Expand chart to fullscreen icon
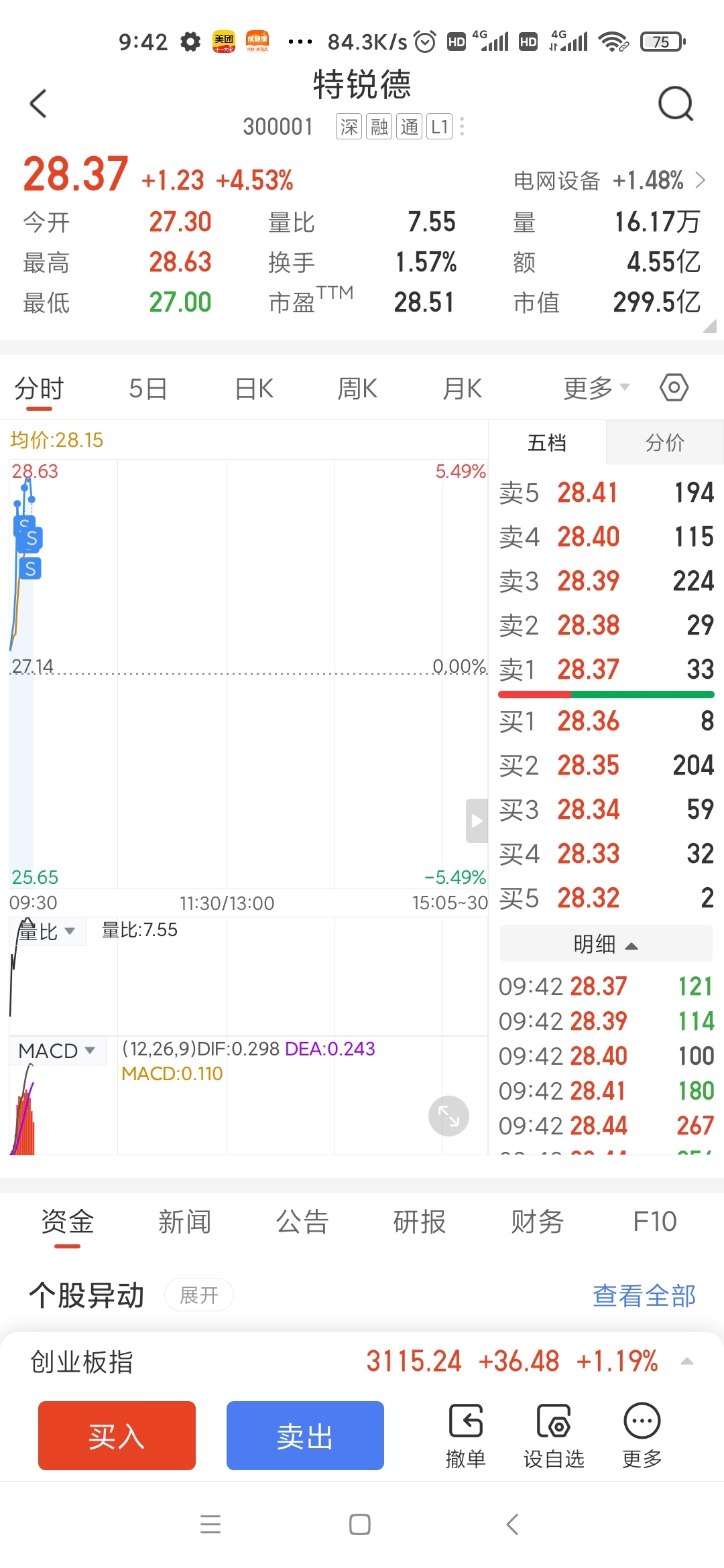Viewport: 724px width, 1568px height. click(x=448, y=1116)
